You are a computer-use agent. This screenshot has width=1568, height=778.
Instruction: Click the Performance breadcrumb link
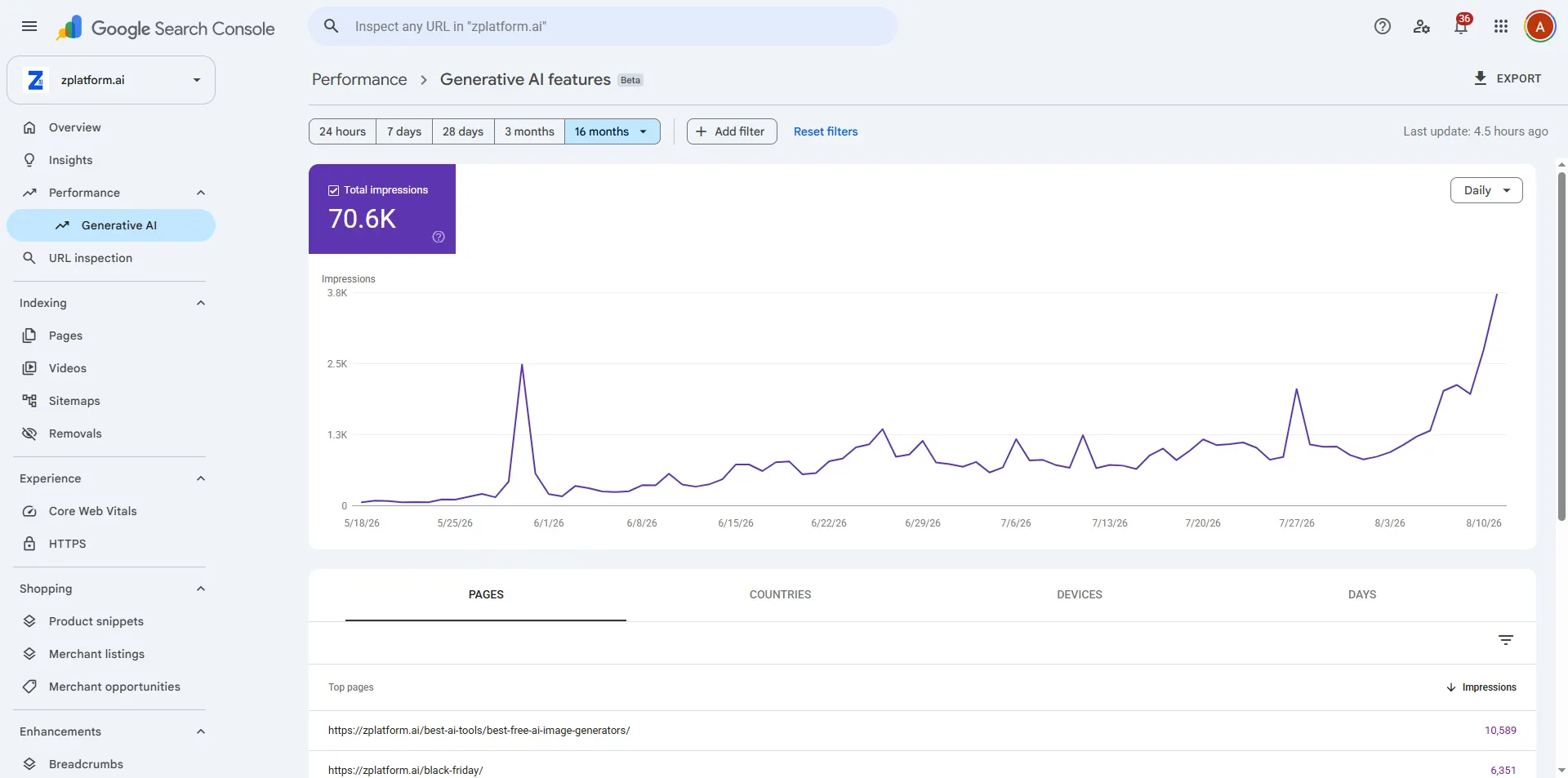pos(359,79)
